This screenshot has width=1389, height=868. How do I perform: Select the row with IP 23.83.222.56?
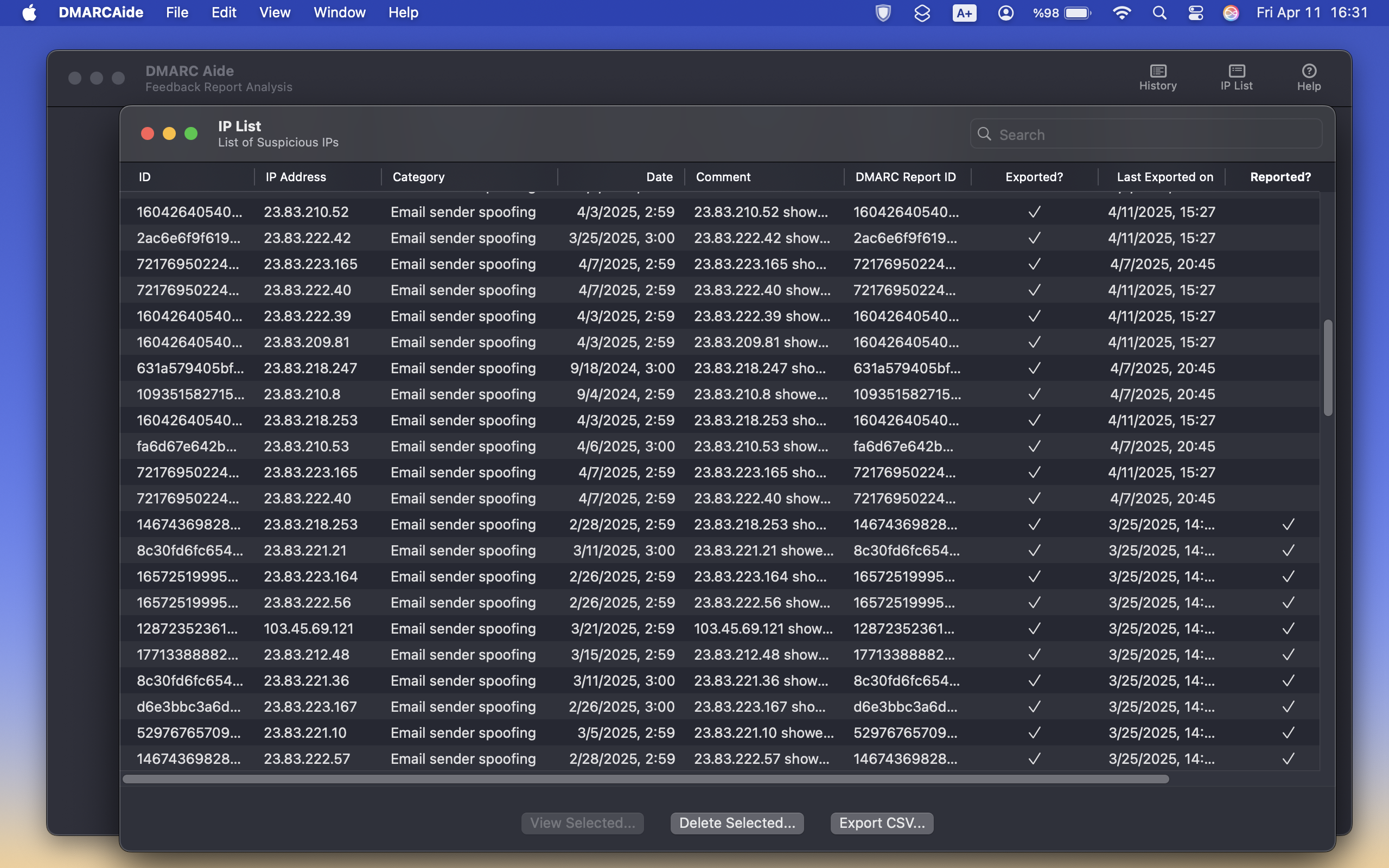720,602
